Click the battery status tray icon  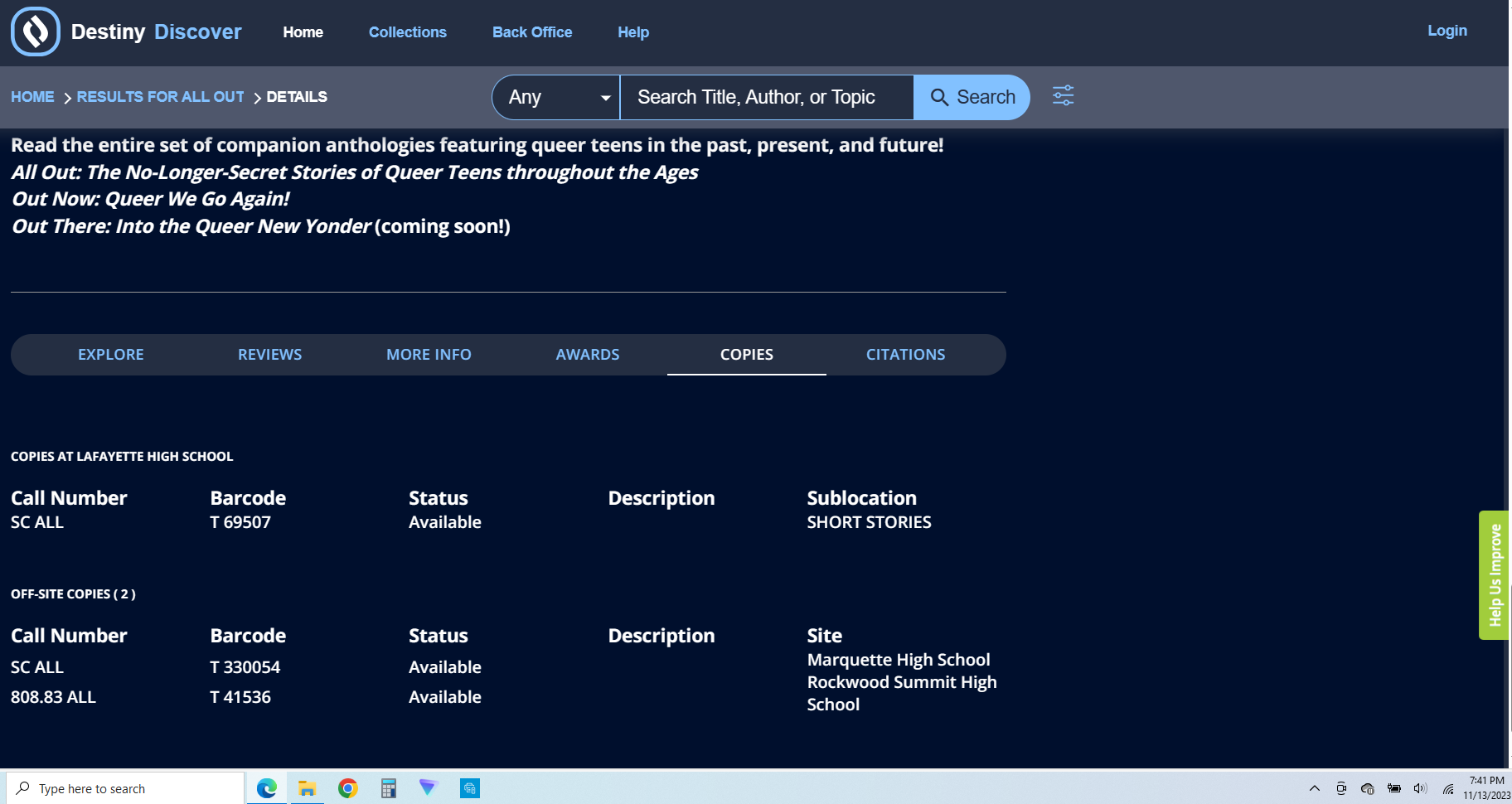(x=1394, y=788)
